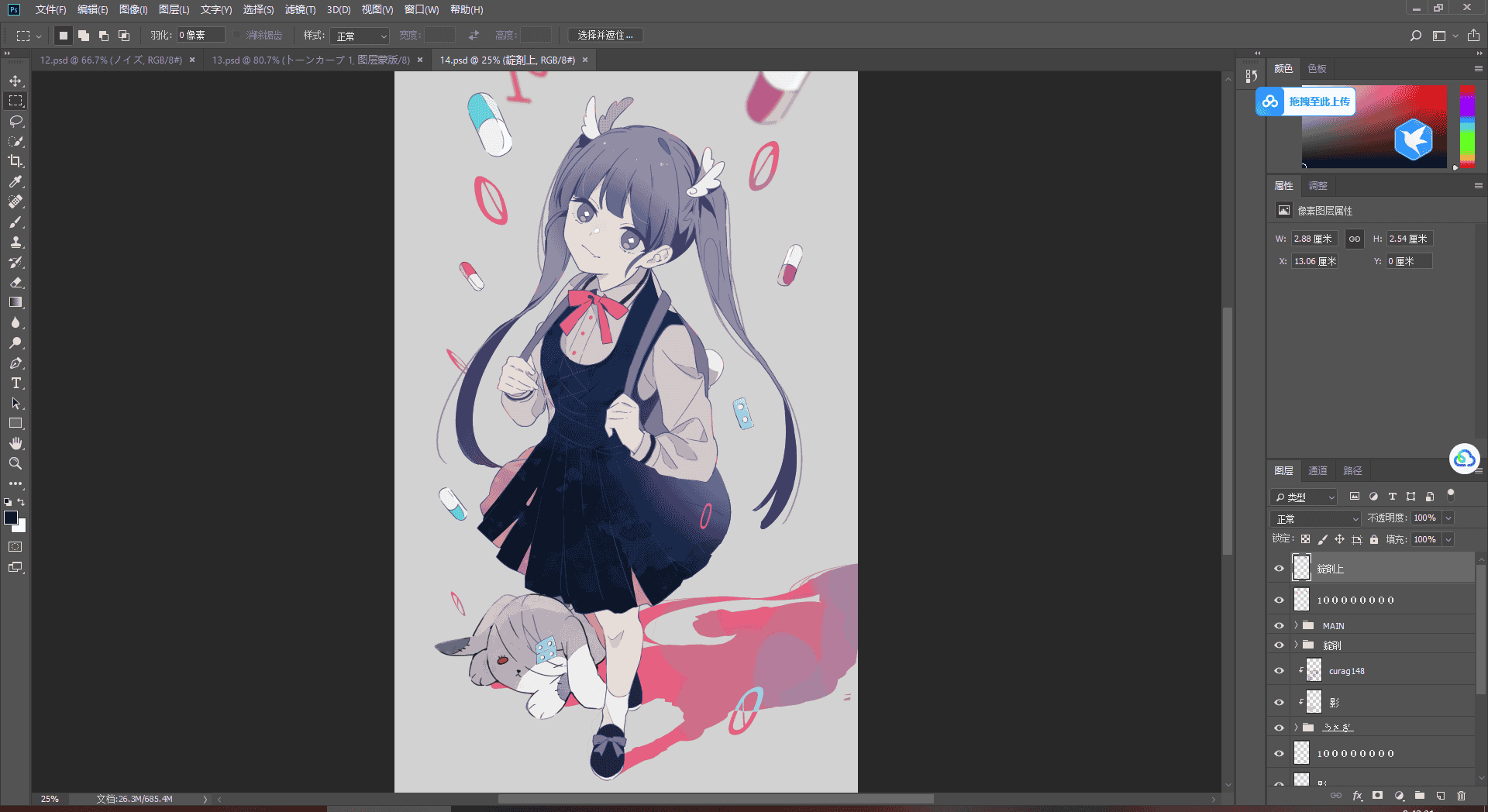Switch to the 13.psd document tab
1488x812 pixels.
pyautogui.click(x=312, y=60)
